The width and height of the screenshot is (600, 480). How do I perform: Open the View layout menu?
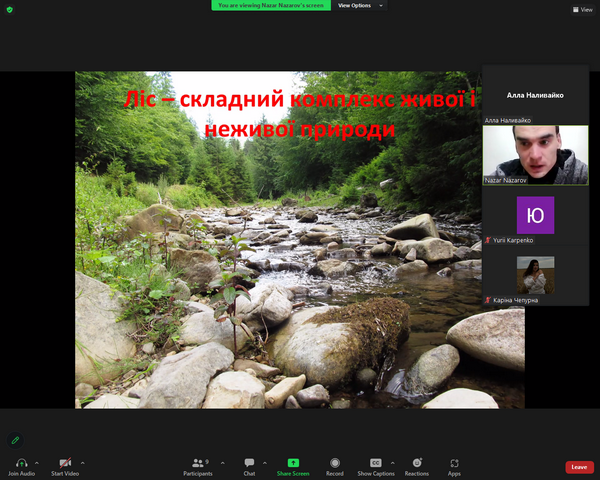582,9
